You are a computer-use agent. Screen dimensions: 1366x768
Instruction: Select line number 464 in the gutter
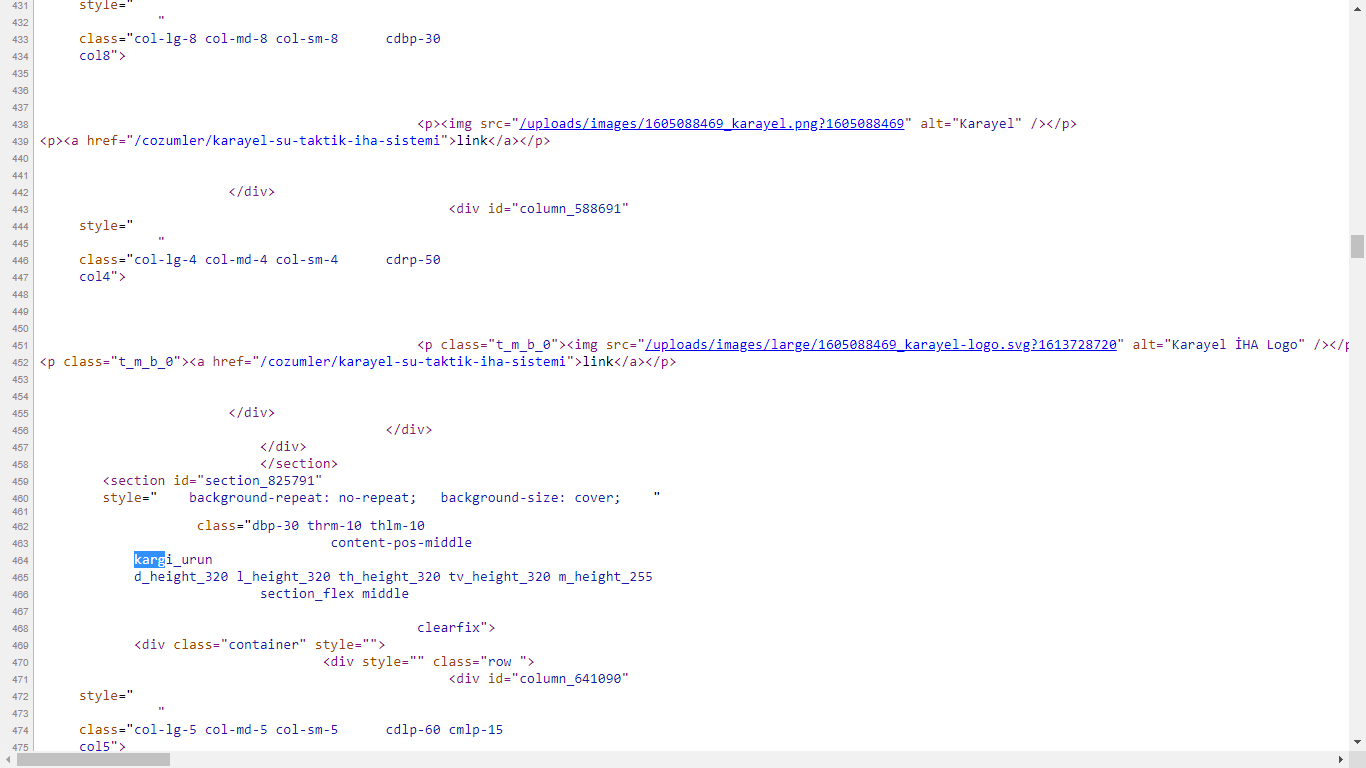20,560
